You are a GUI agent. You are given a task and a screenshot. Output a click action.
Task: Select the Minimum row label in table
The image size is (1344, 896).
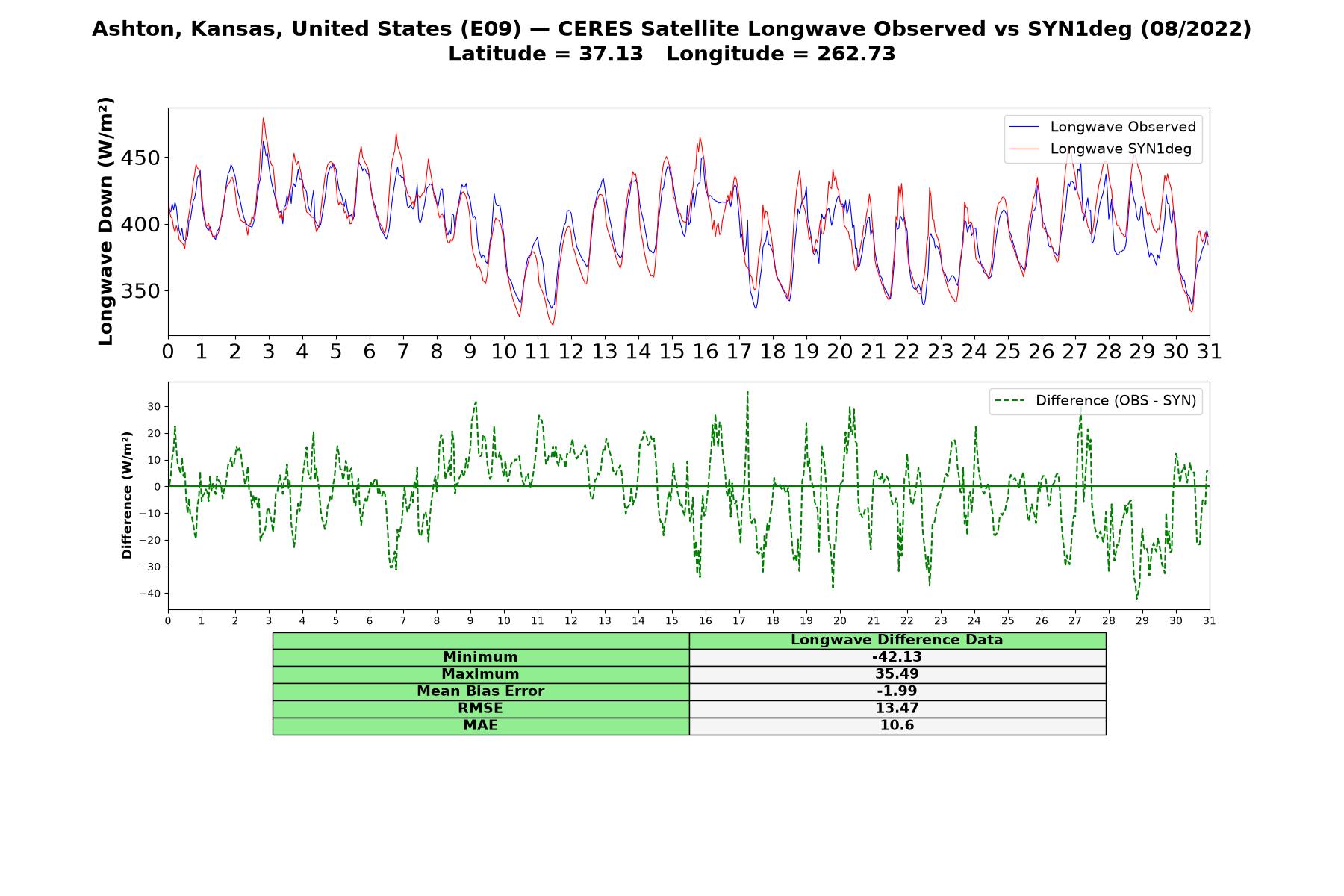tap(480, 657)
